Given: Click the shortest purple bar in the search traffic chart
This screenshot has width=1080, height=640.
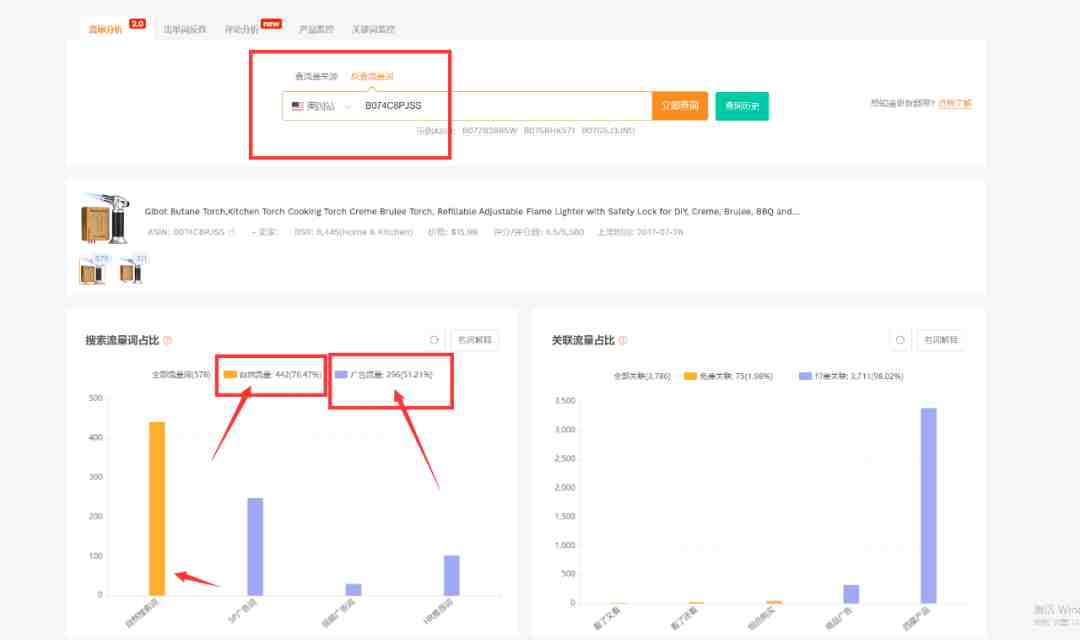Looking at the screenshot, I should click(353, 590).
